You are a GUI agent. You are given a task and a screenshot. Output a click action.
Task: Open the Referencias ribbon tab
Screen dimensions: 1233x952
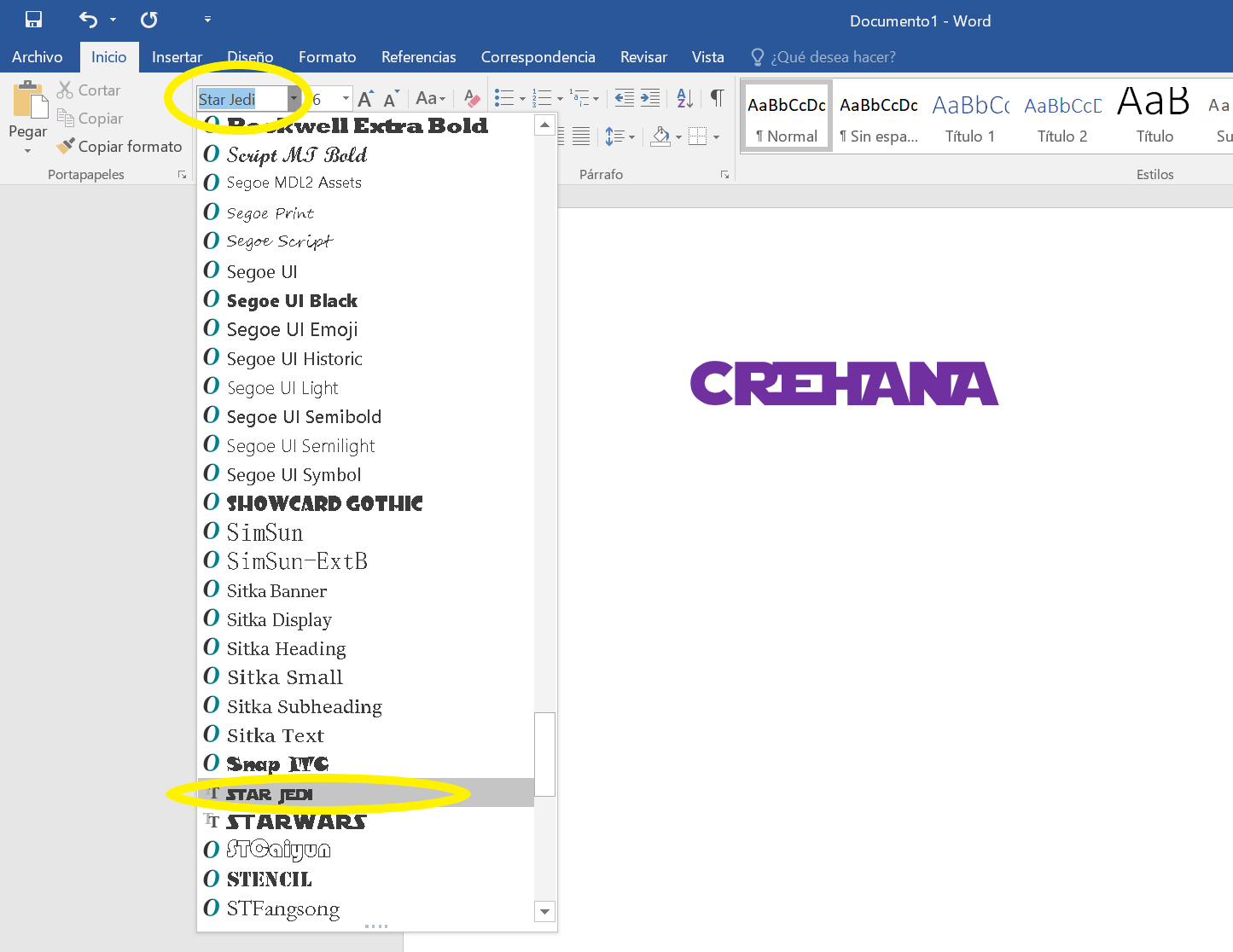point(418,57)
